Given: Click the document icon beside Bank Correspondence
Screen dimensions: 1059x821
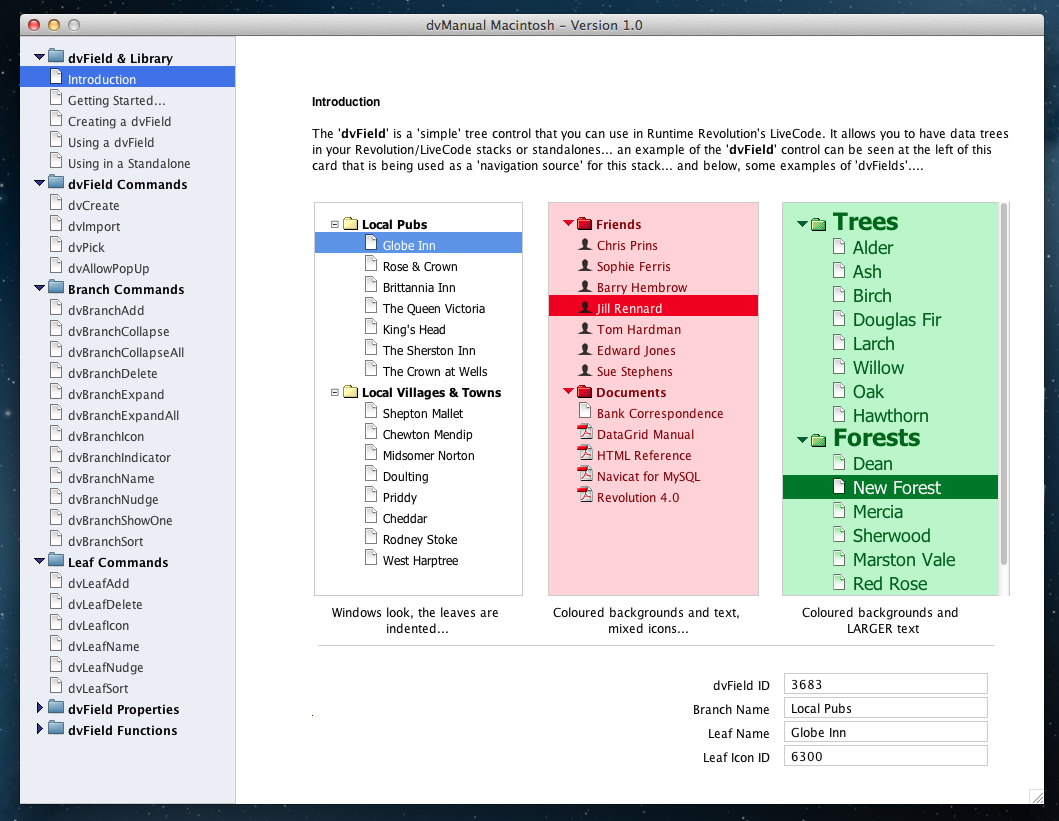Looking at the screenshot, I should coord(585,412).
